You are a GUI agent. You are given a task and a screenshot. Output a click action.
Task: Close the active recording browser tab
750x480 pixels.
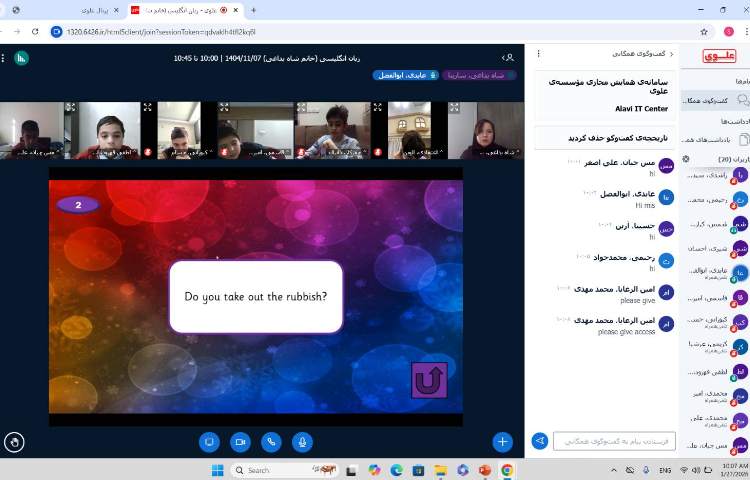[x=235, y=10]
